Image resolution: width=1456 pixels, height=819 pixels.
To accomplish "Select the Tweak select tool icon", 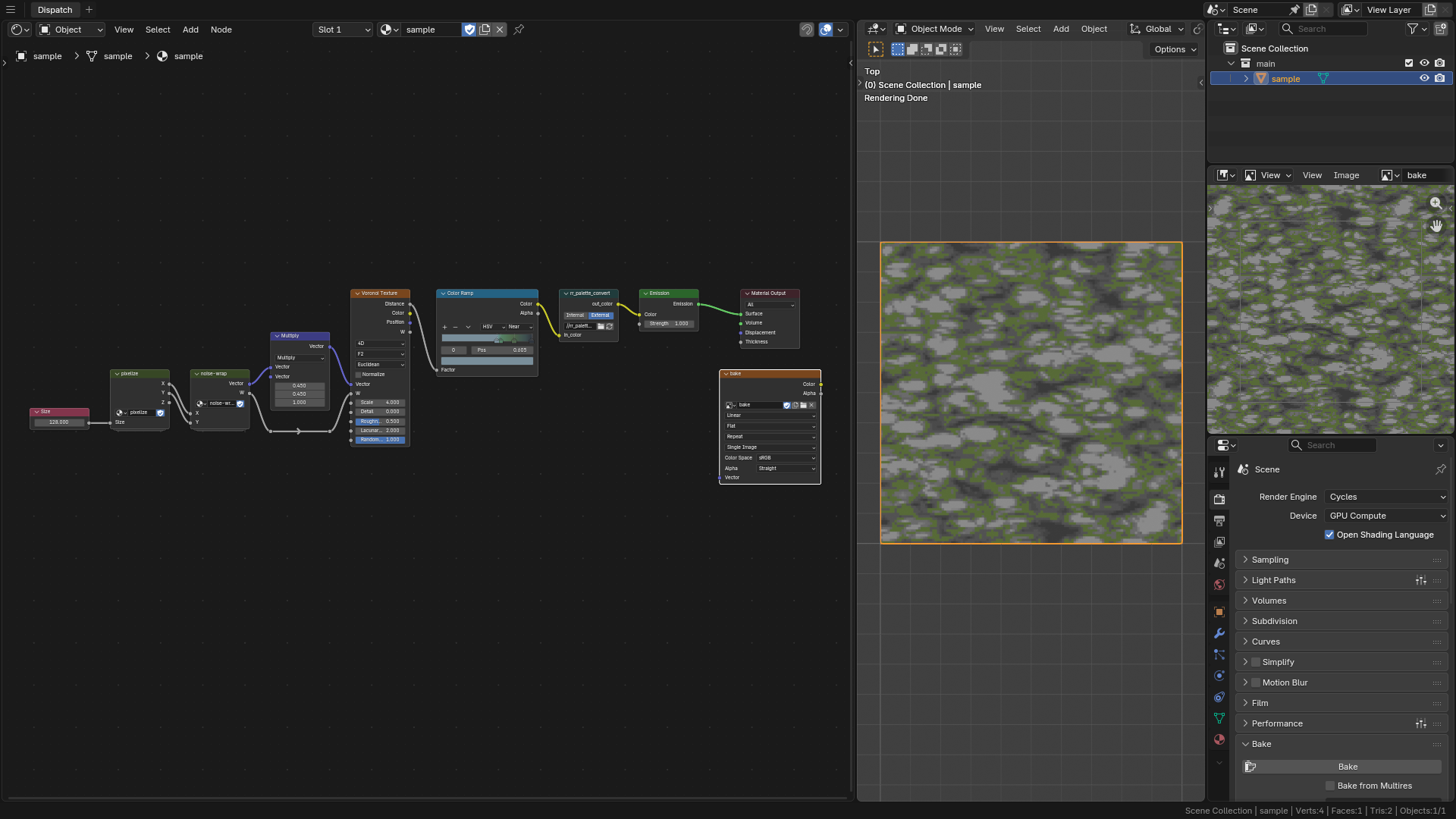I will (x=875, y=49).
